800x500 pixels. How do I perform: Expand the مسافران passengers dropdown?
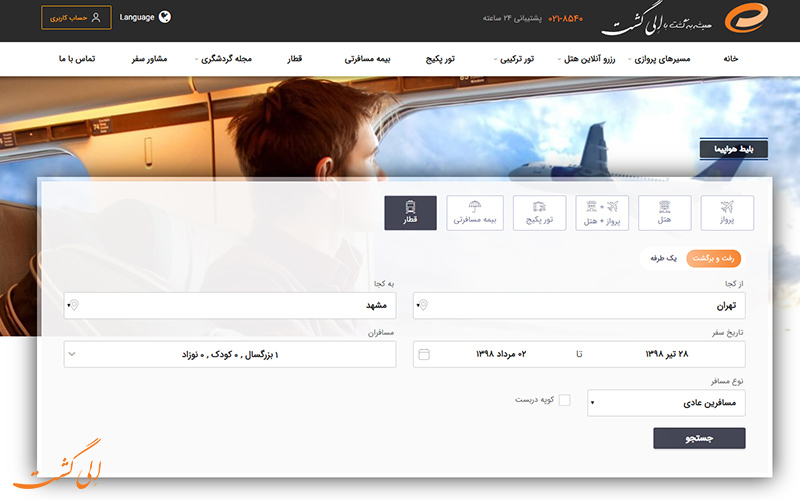click(230, 354)
